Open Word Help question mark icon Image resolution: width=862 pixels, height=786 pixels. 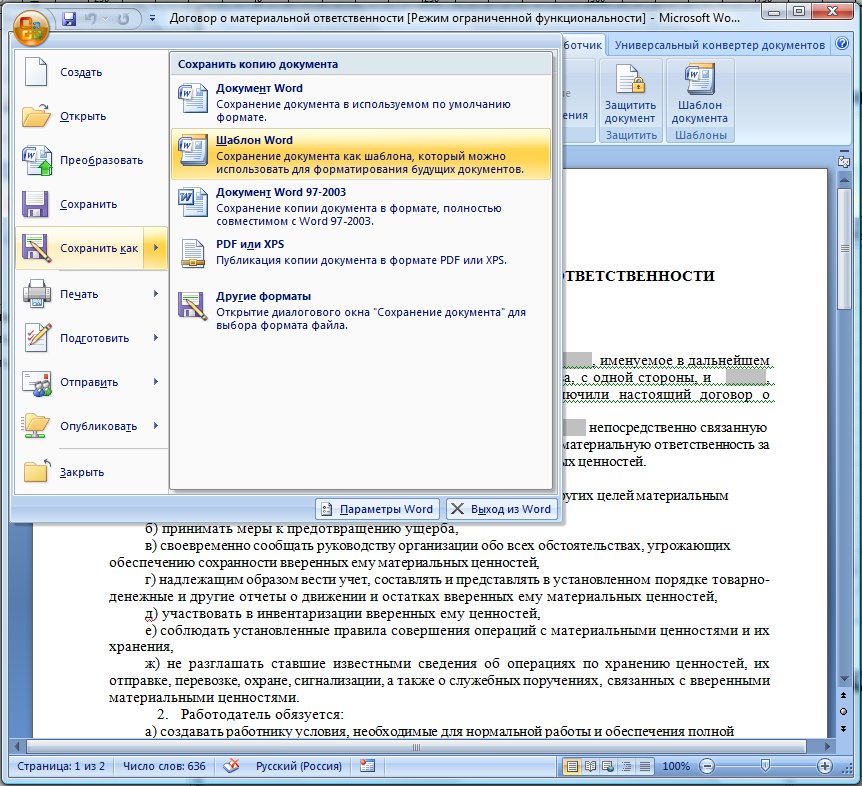click(x=842, y=44)
